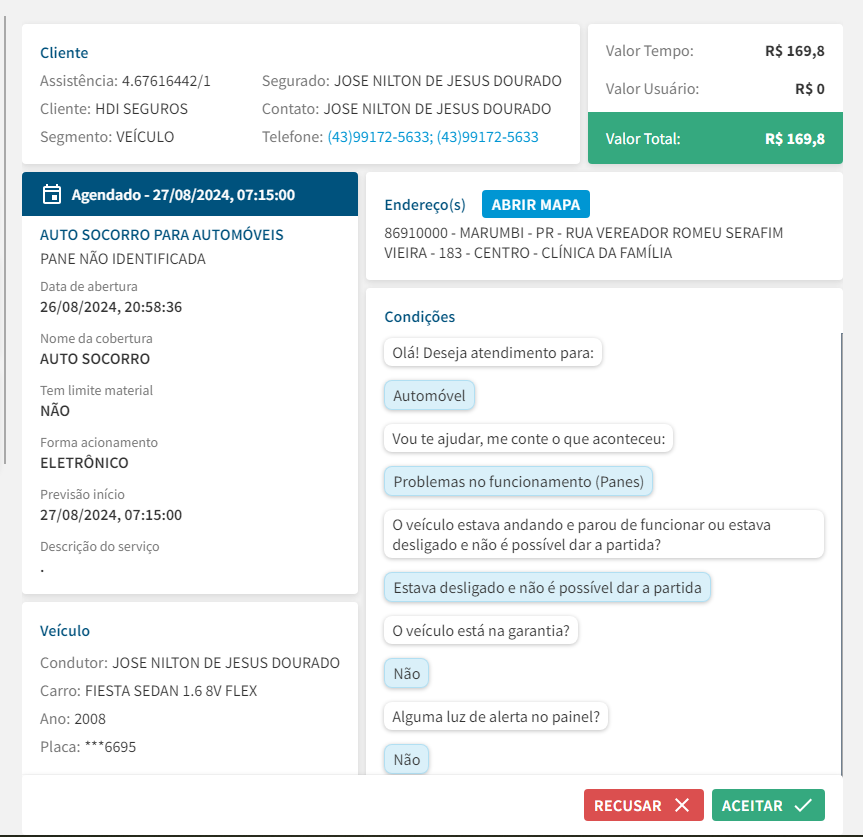Click the second Telefone number link
The width and height of the screenshot is (863, 837).
tap(488, 137)
